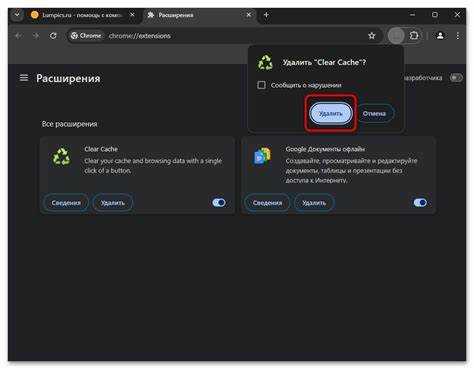Screen dimensions: 474x369
Task: Click the Google Документы офлайн title
Action: [x=325, y=149]
